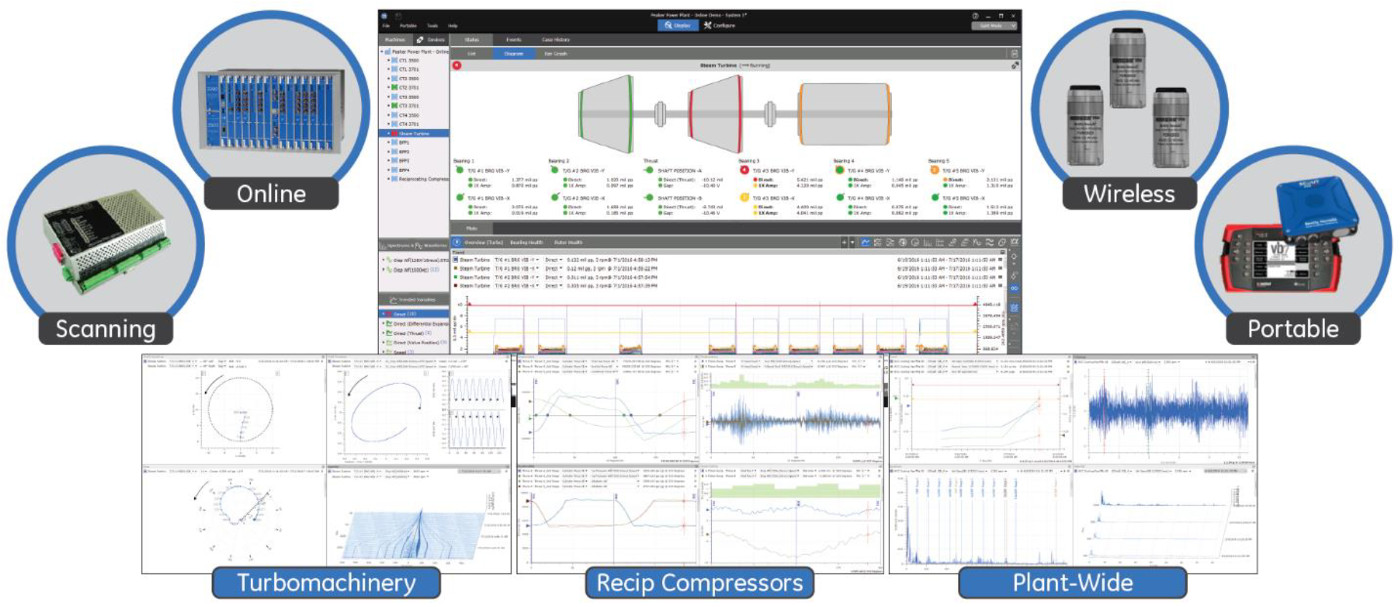Open the Overview (Turbo) plot session
This screenshot has height=607, width=1400.
coord(483,243)
